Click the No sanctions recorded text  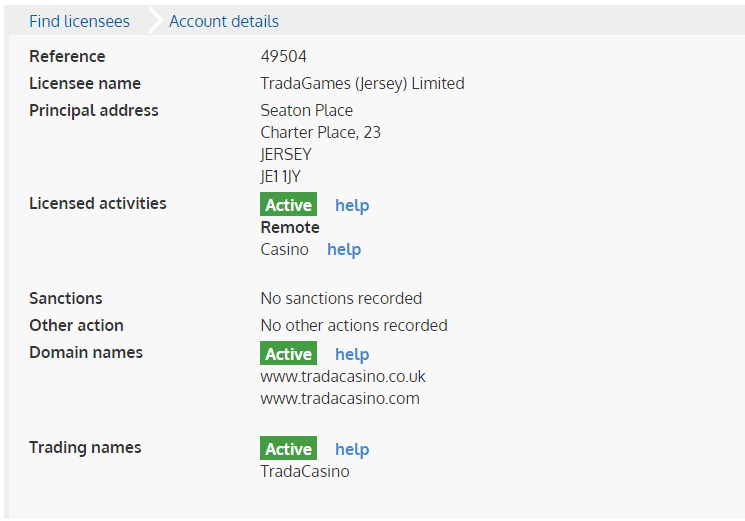[x=341, y=298]
